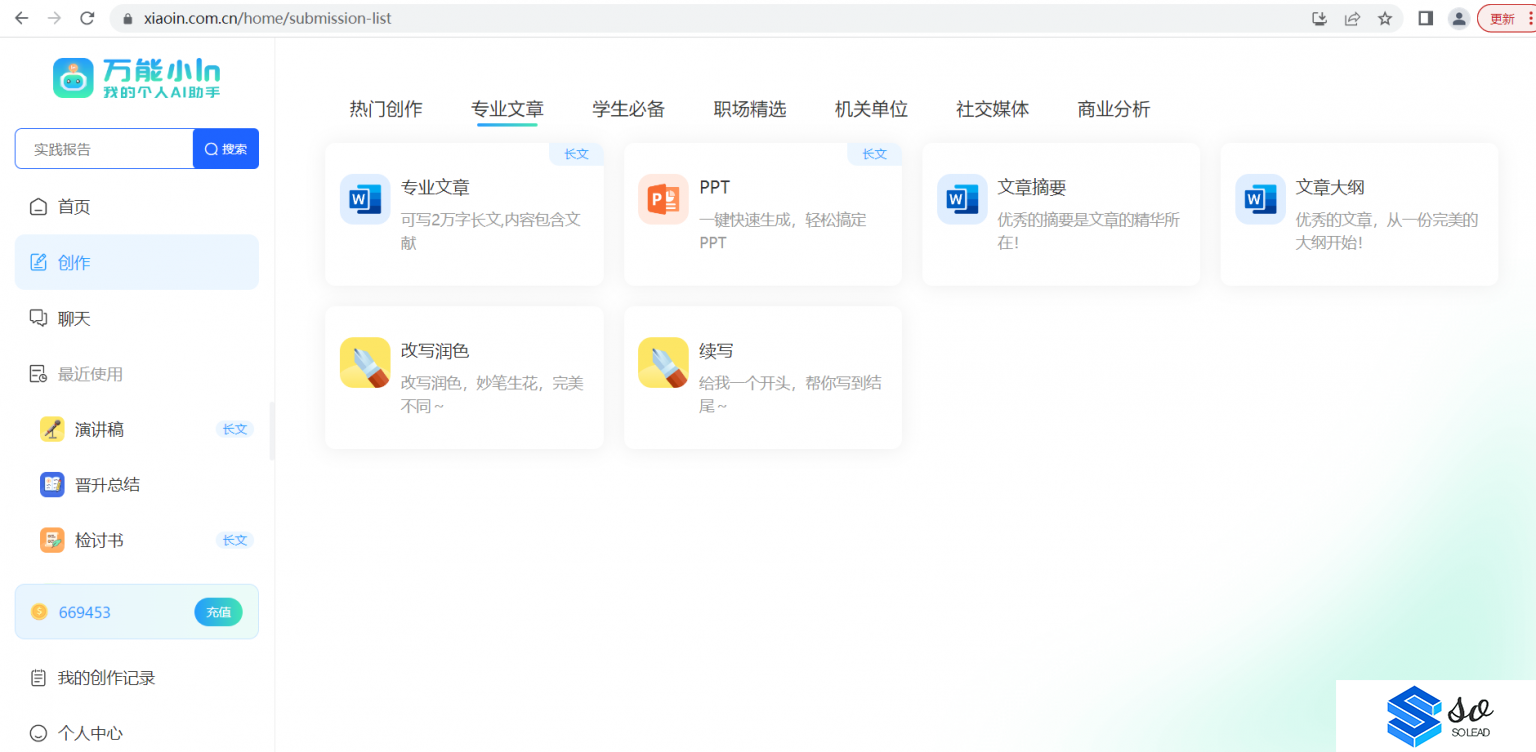The image size is (1536, 752).
Task: Click the 最近使用 section label
Action: tap(90, 374)
